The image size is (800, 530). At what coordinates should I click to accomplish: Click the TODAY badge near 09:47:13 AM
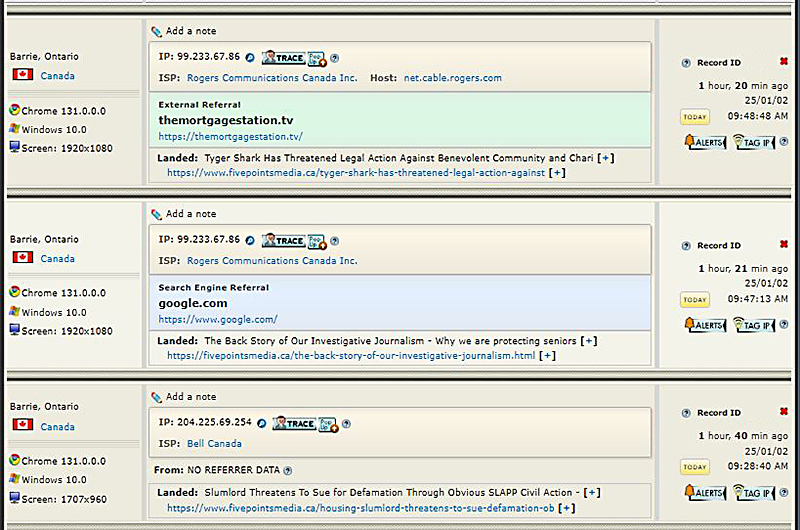tap(695, 300)
